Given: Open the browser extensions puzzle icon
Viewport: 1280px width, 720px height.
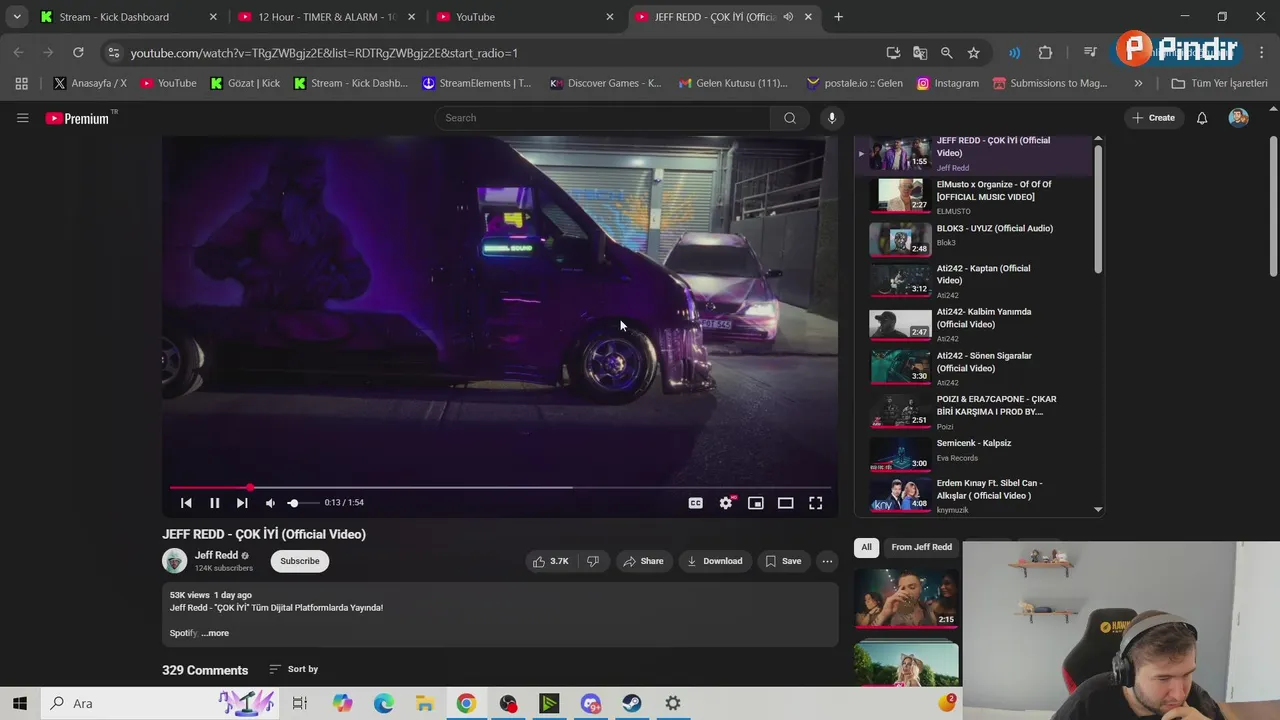Looking at the screenshot, I should pyautogui.click(x=1045, y=53).
